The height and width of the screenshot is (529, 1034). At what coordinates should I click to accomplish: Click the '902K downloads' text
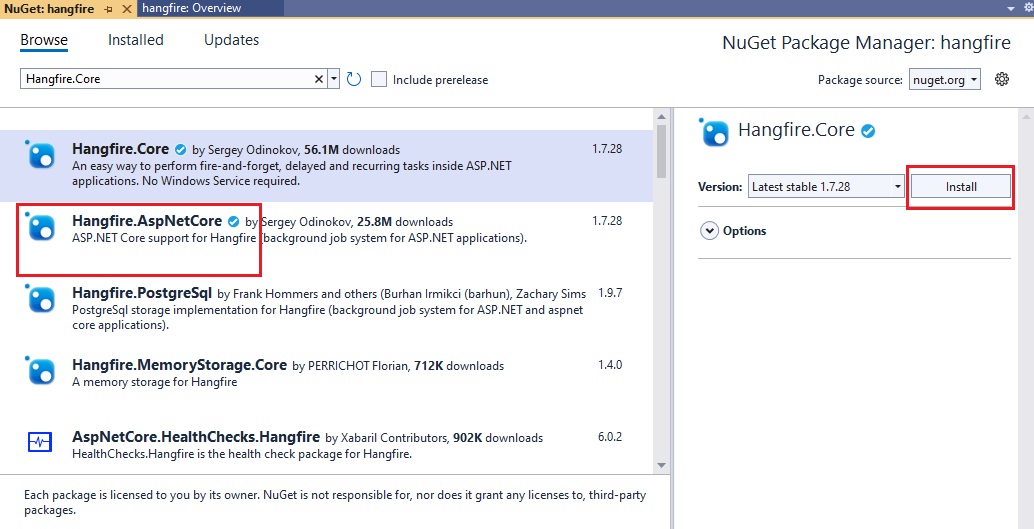[x=498, y=437]
